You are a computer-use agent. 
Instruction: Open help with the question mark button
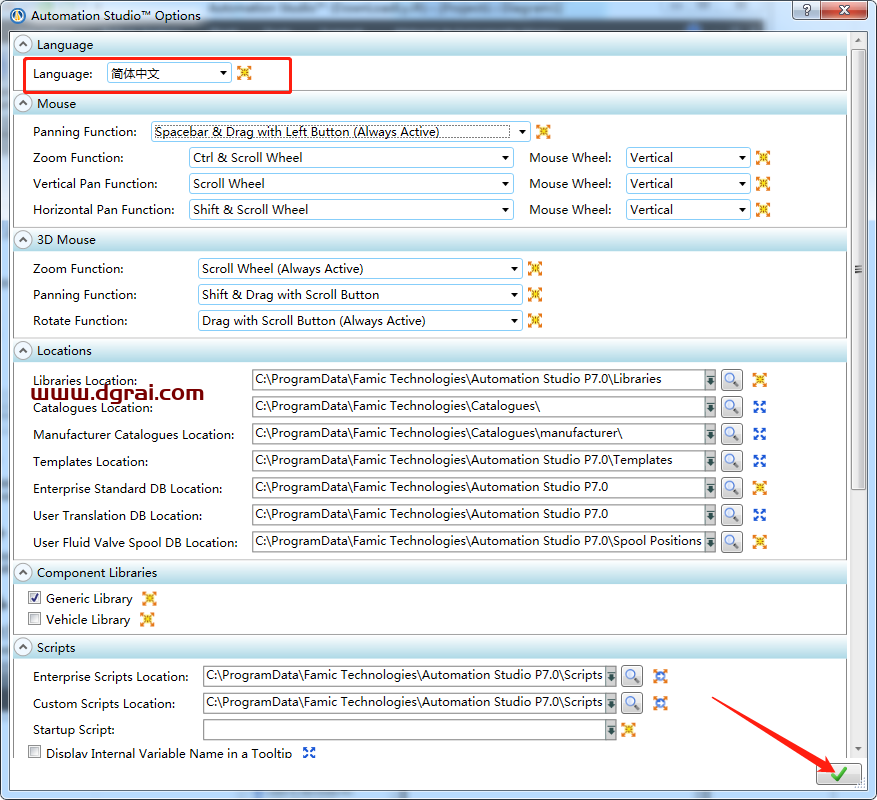(x=806, y=10)
